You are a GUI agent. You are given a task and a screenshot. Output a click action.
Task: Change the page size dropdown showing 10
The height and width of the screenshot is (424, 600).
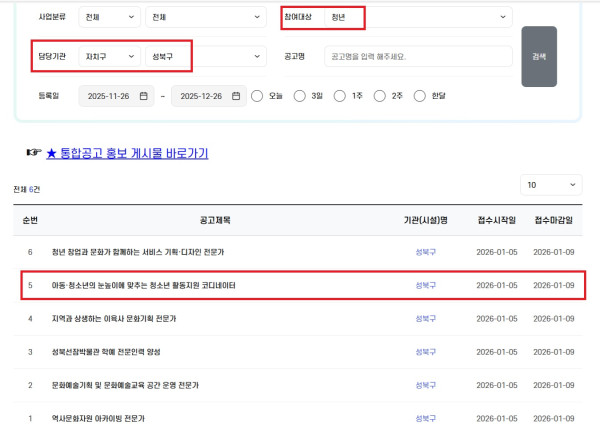click(x=551, y=185)
